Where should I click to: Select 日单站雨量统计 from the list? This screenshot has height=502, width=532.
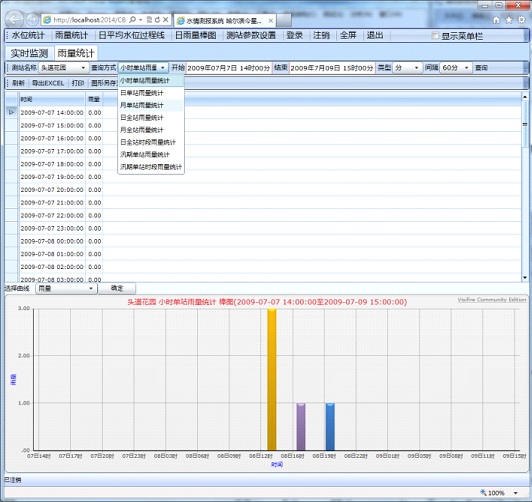click(151, 93)
